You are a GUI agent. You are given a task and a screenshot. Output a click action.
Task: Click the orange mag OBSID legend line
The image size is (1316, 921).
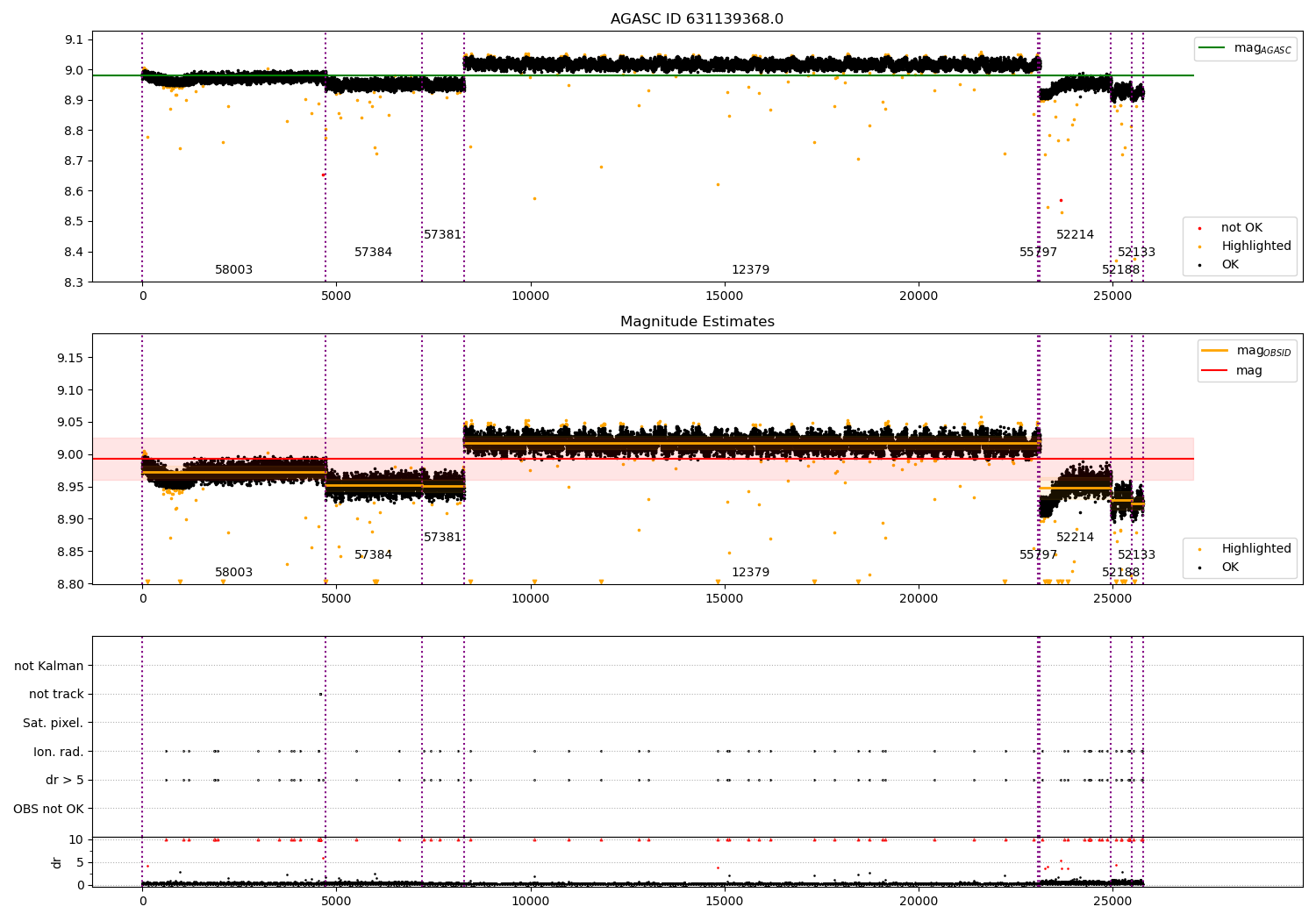[1214, 351]
